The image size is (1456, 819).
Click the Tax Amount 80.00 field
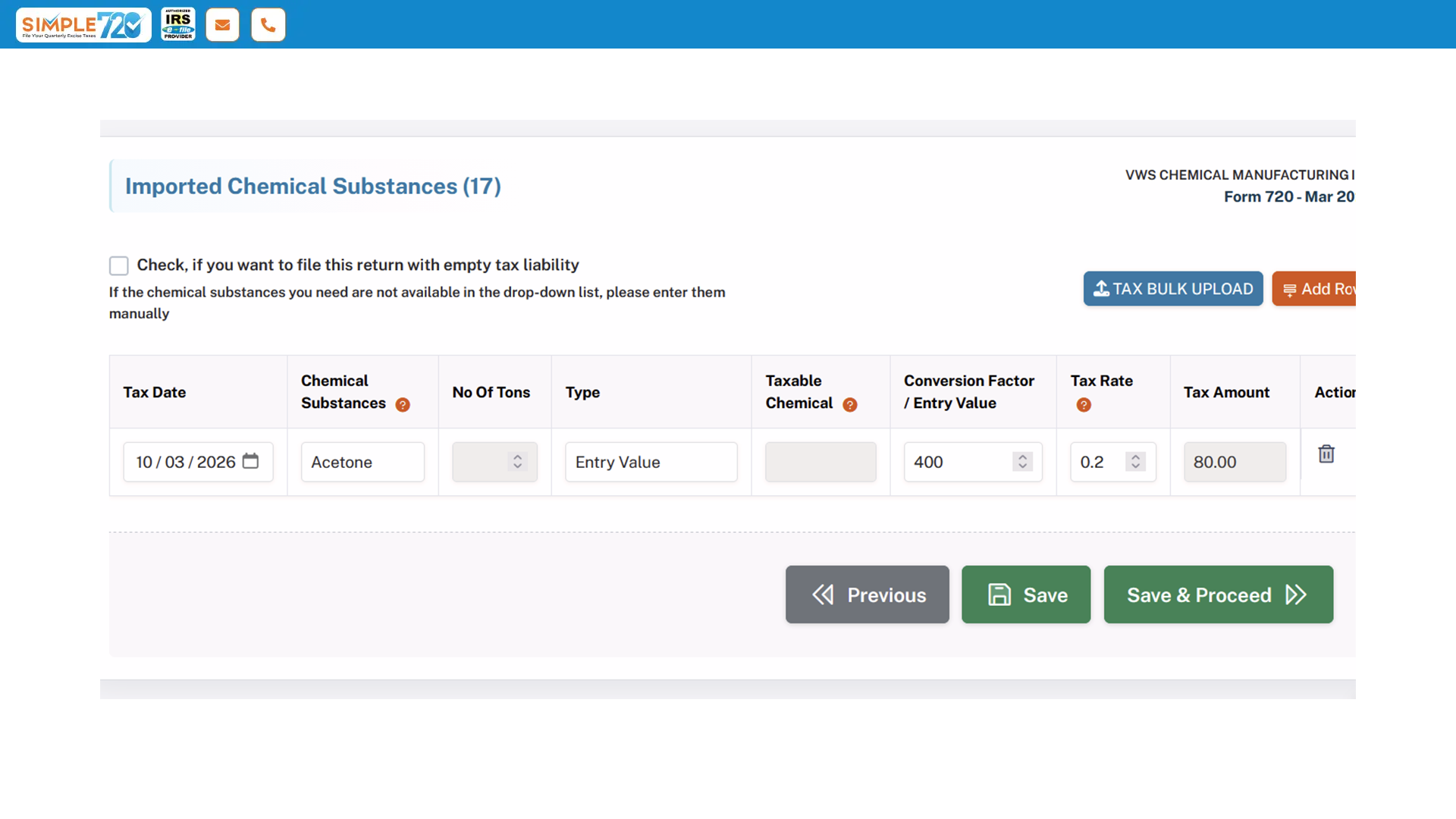(x=1235, y=462)
